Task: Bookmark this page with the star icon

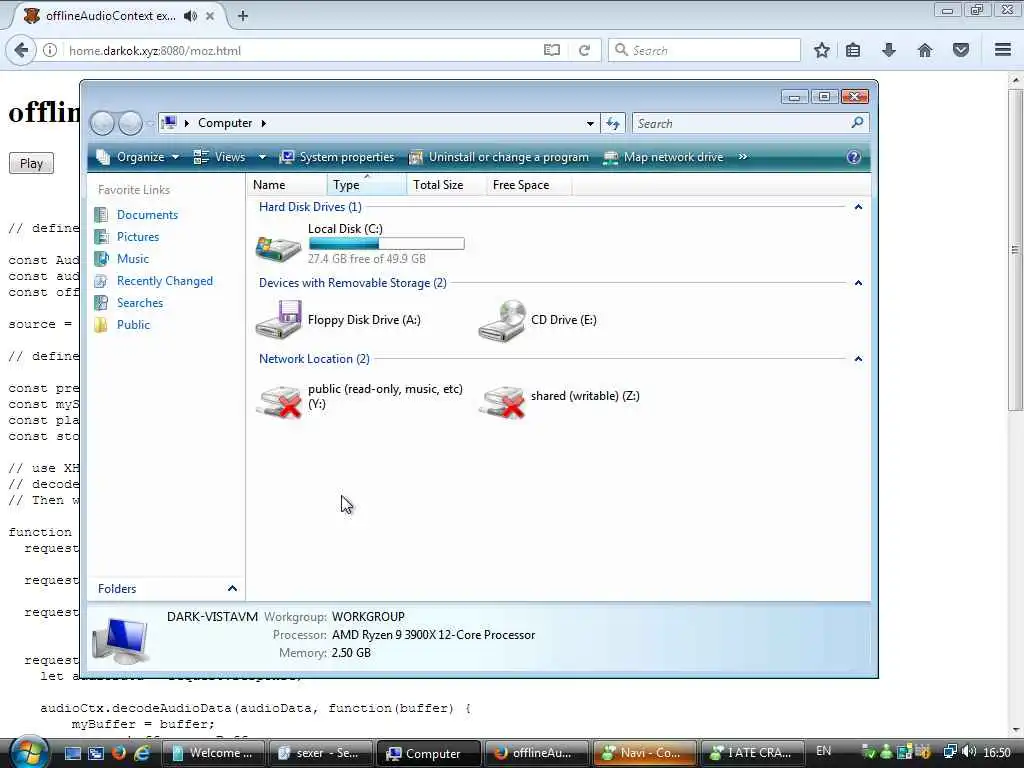Action: pos(822,50)
